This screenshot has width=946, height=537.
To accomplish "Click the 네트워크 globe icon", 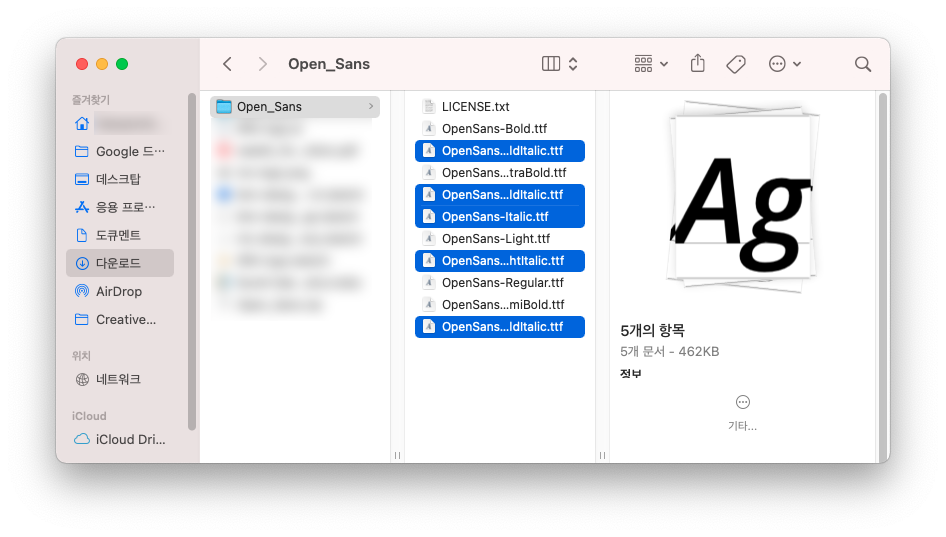I will (82, 380).
